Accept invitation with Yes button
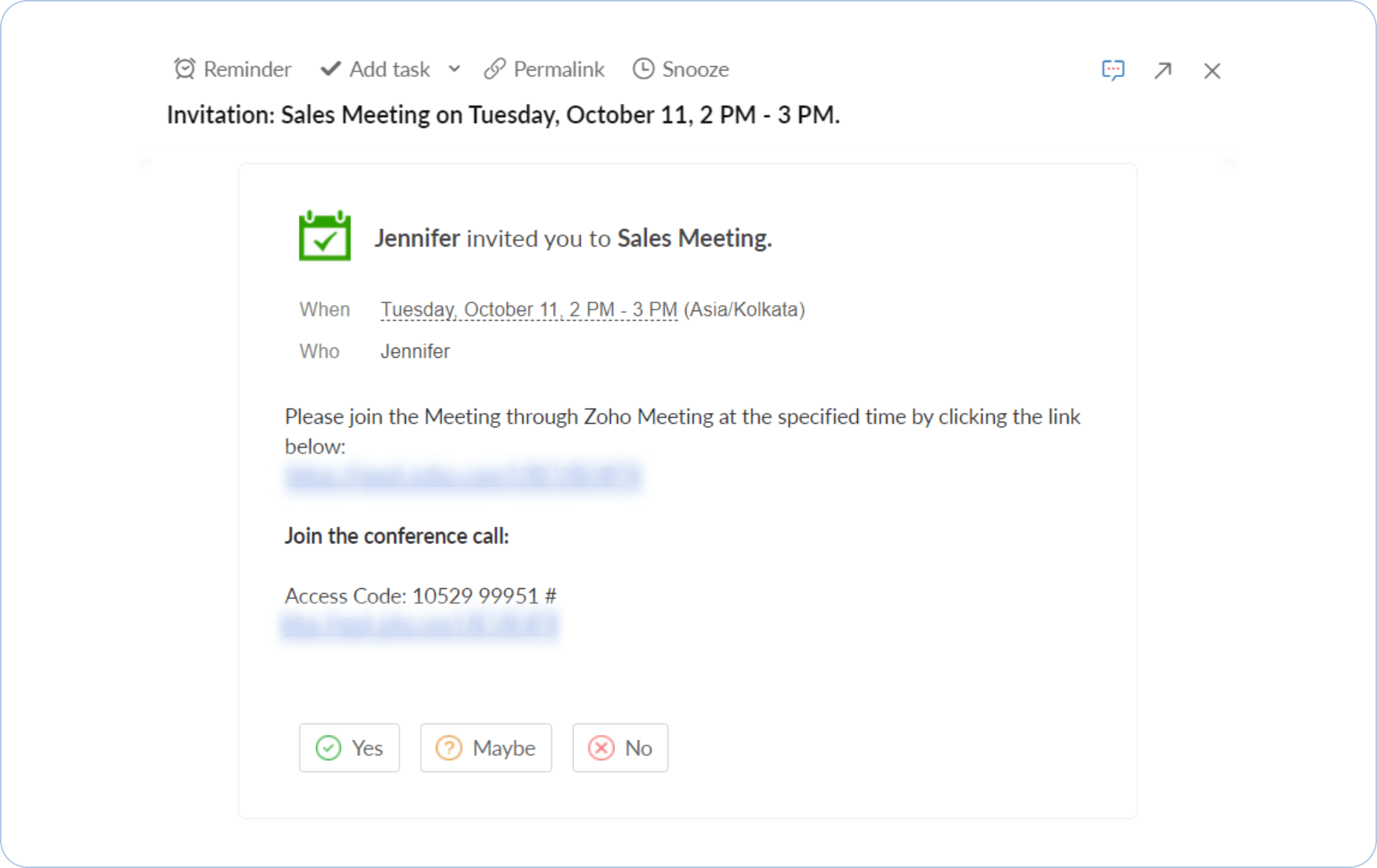The image size is (1377, 868). point(350,747)
